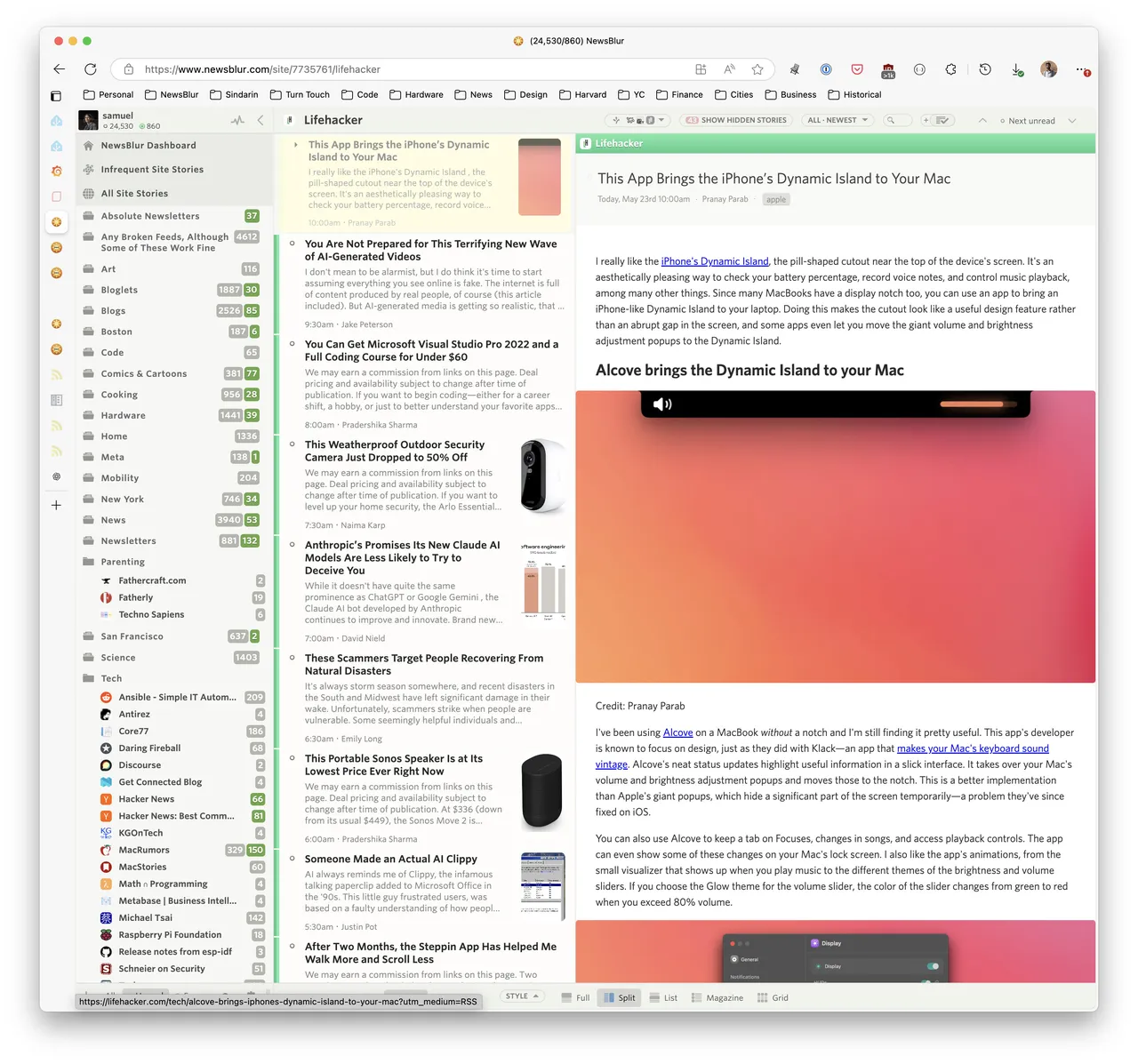
Task: Click the Next unread button
Action: pos(1027,120)
